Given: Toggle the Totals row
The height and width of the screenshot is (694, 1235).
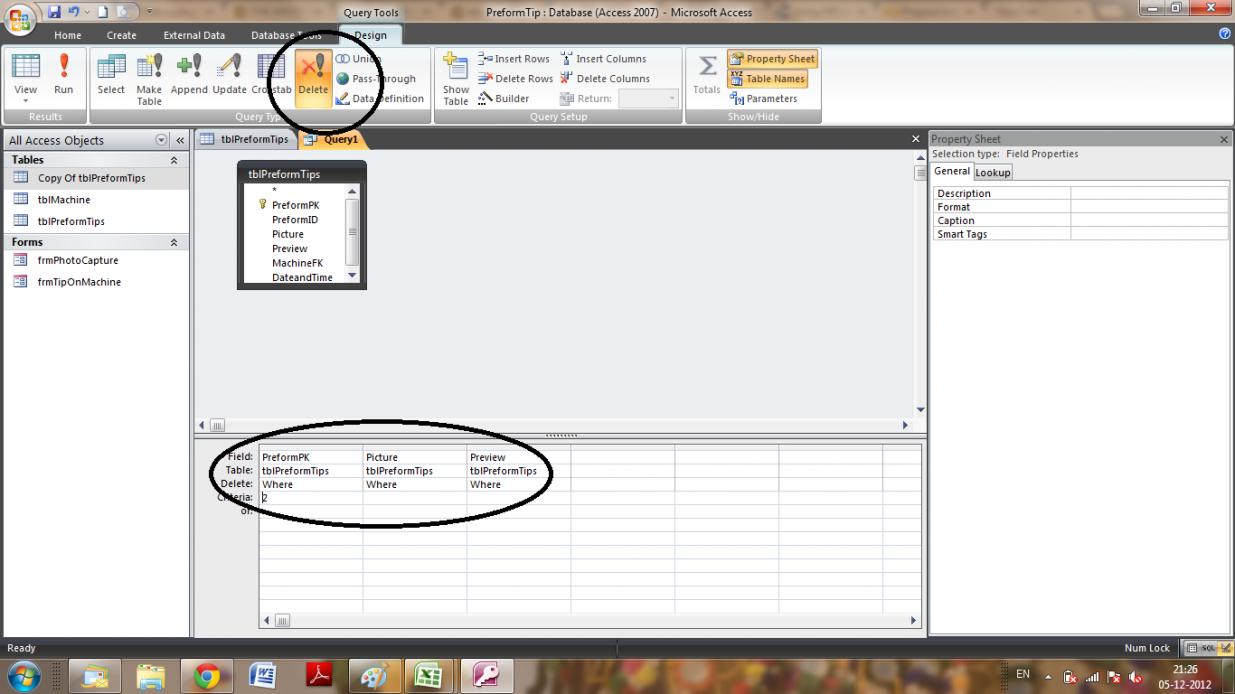Looking at the screenshot, I should coord(707,77).
